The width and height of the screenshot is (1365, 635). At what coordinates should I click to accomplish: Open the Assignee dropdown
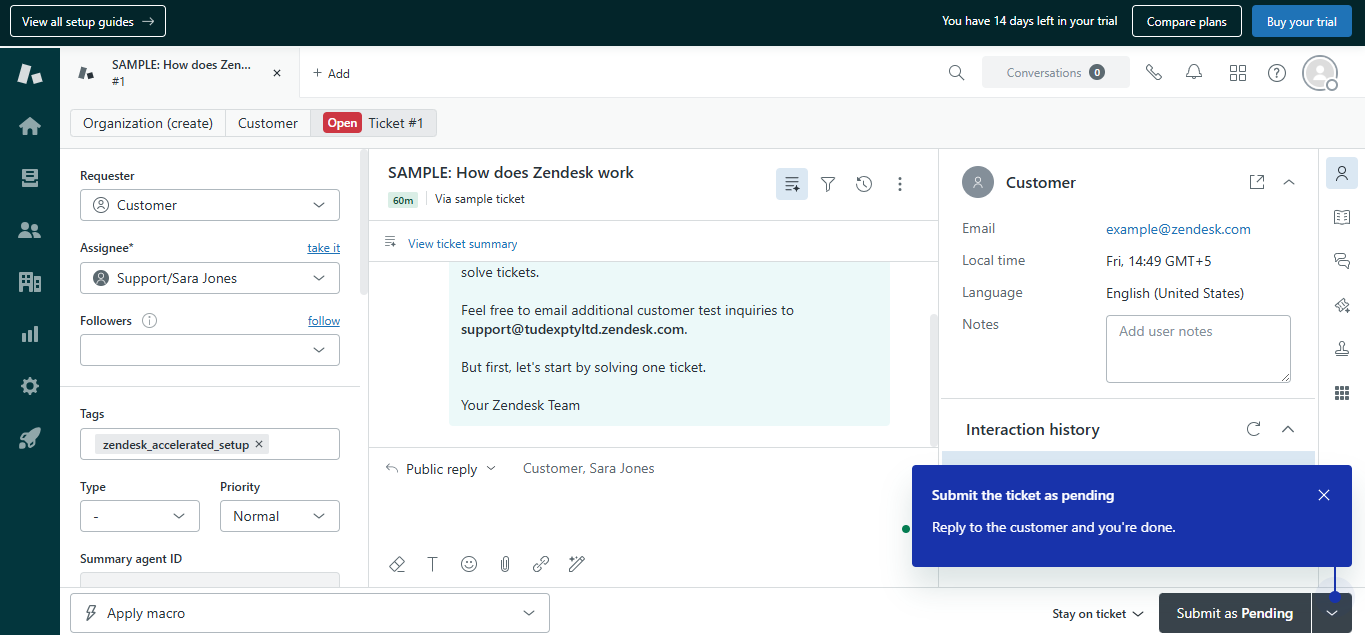tap(210, 278)
